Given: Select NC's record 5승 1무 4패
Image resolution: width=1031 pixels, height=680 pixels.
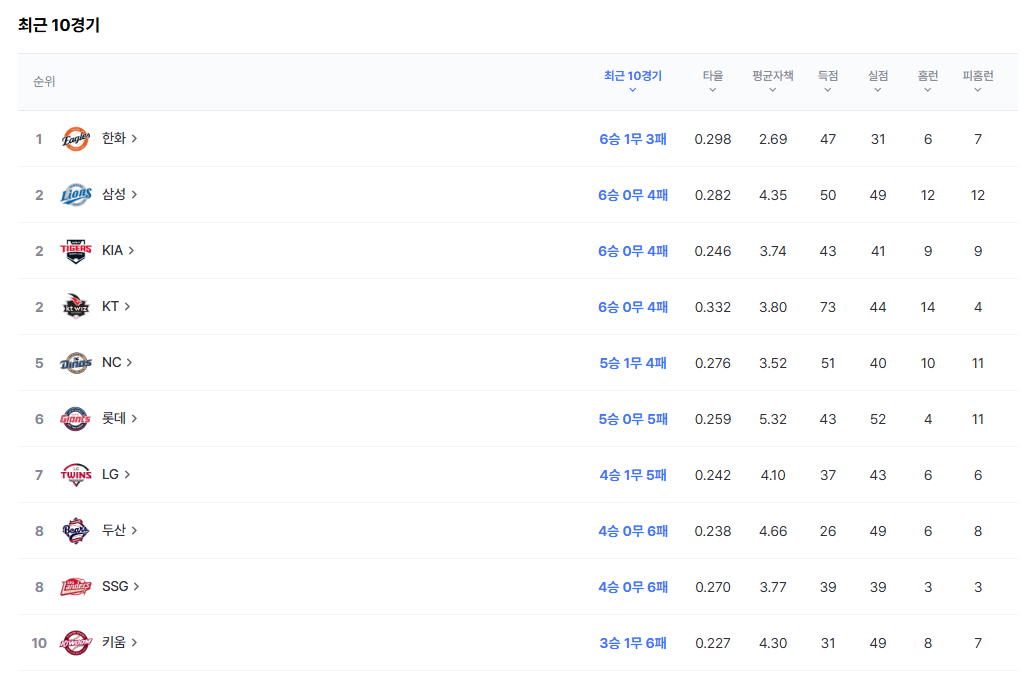Looking at the screenshot, I should [633, 362].
